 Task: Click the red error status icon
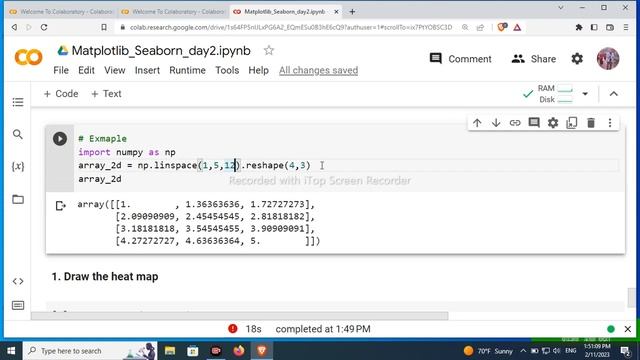(233, 329)
